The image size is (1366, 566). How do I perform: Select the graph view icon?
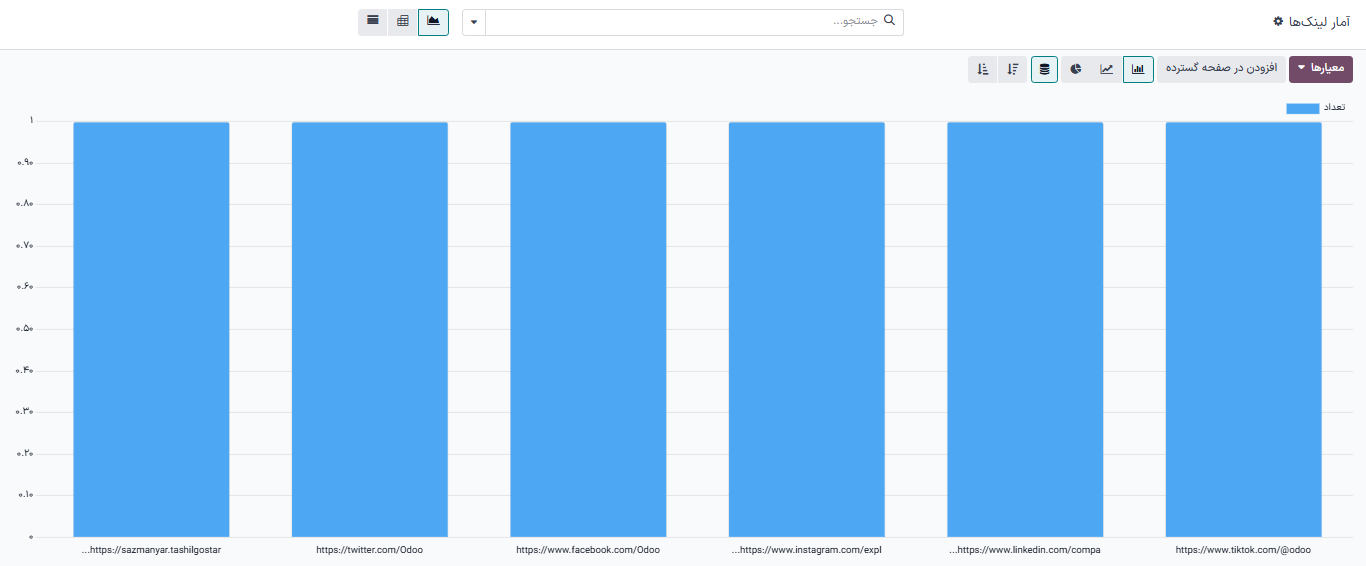(x=433, y=21)
